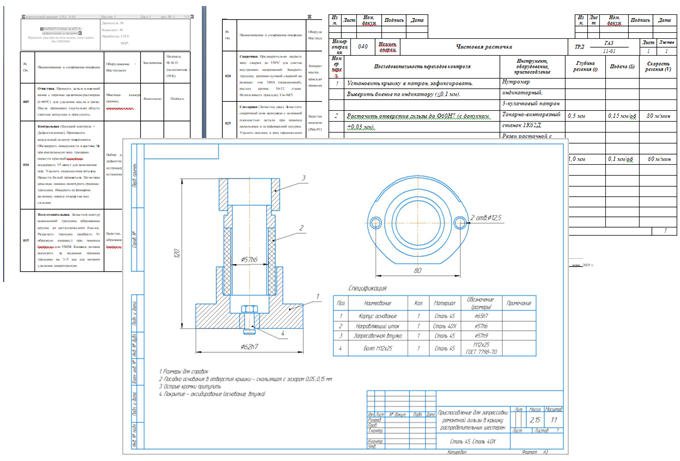Select the cutting depth value '1,0 мм'

pos(576,159)
